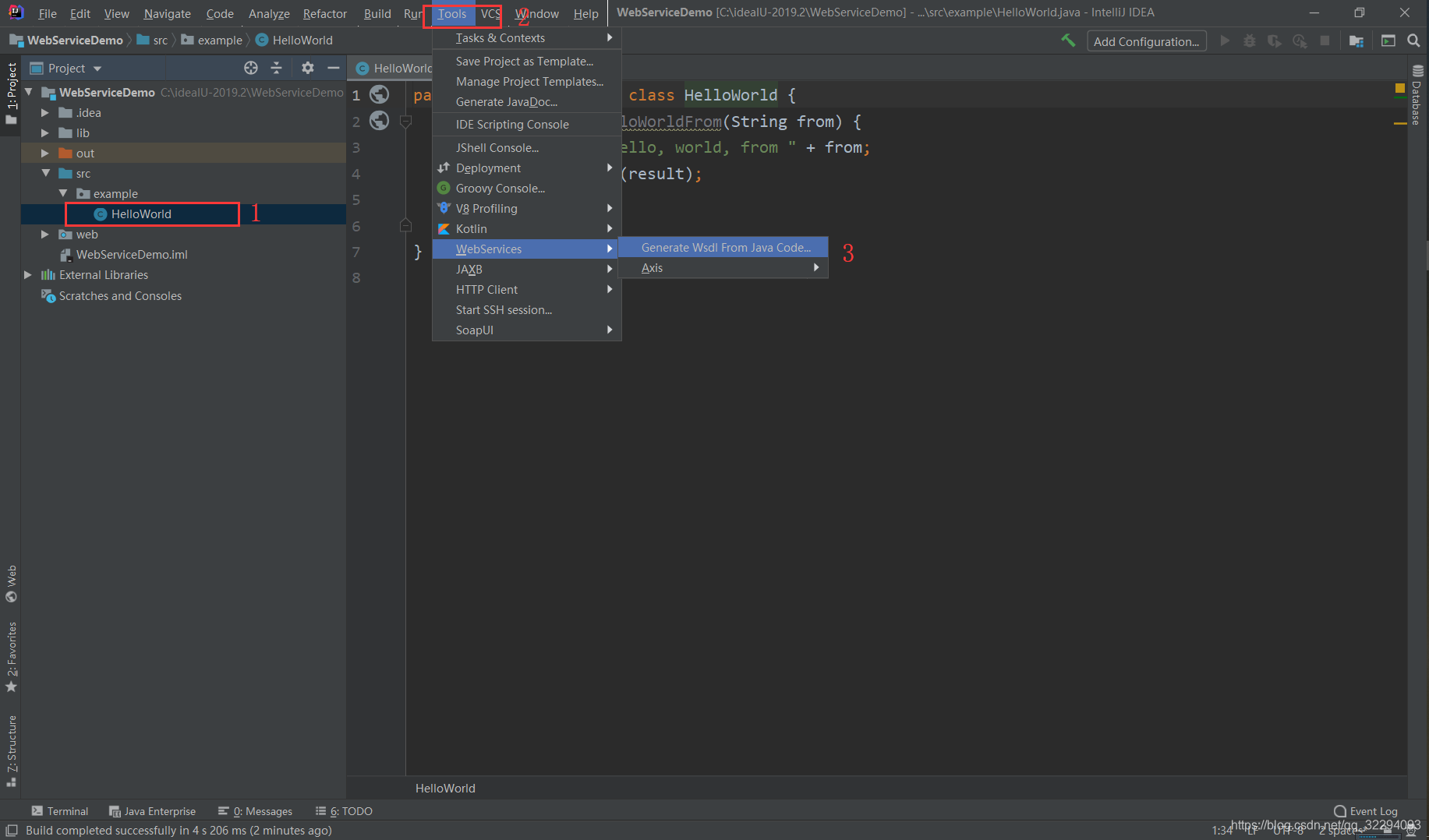Image resolution: width=1429 pixels, height=840 pixels.
Task: Click the run anything terminal icon in toolbar
Action: [x=1388, y=41]
